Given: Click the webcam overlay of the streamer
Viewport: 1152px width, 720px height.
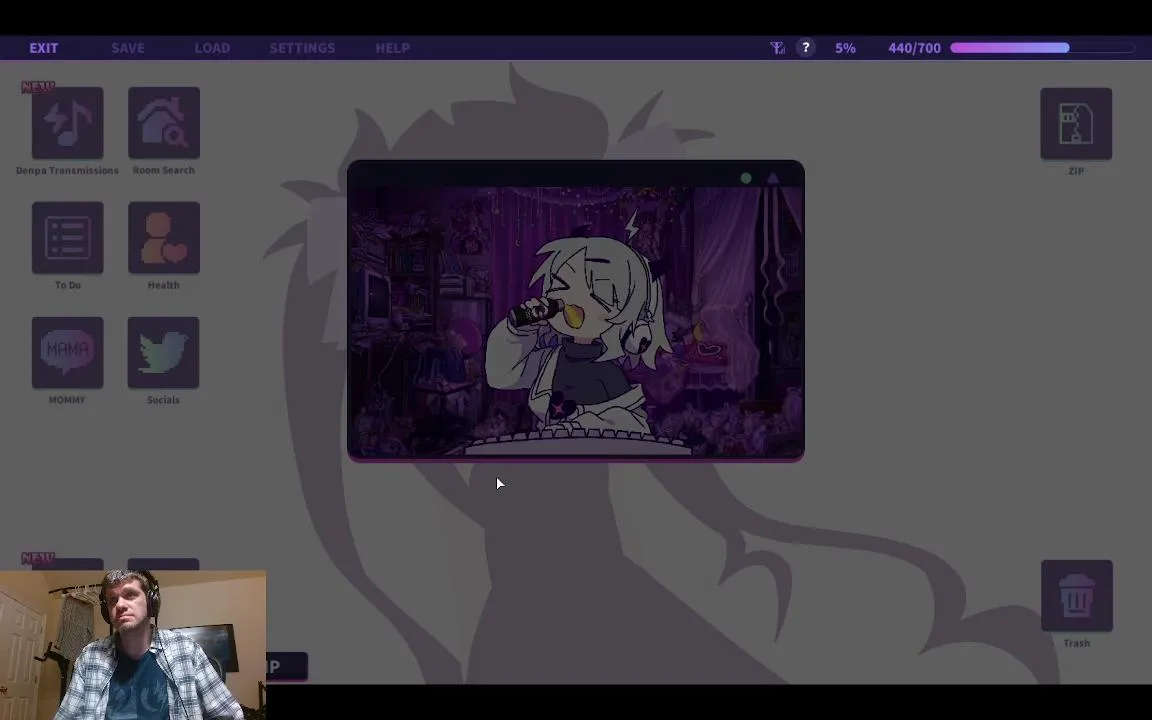Looking at the screenshot, I should [133, 645].
